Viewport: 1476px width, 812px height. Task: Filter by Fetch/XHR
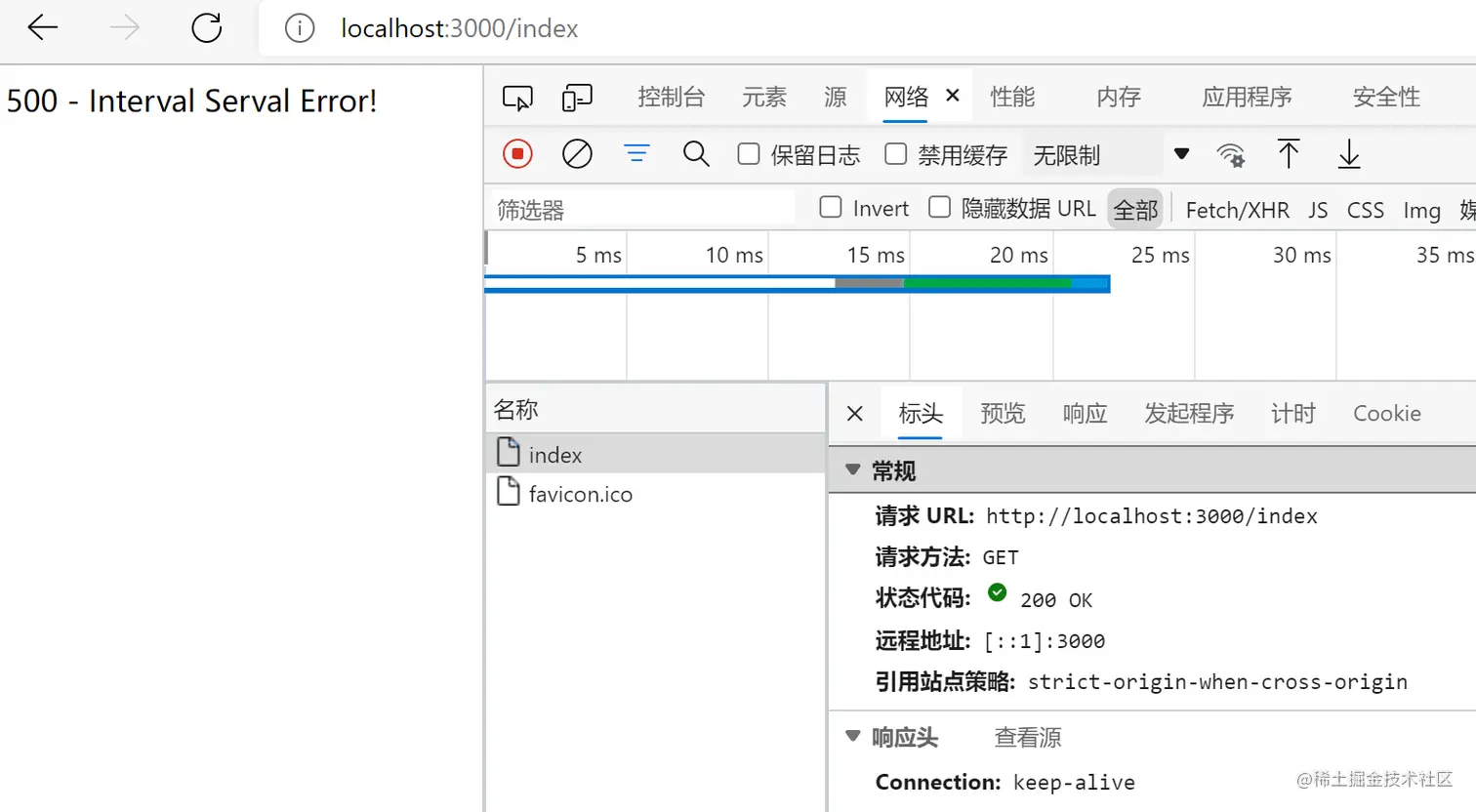1237,210
